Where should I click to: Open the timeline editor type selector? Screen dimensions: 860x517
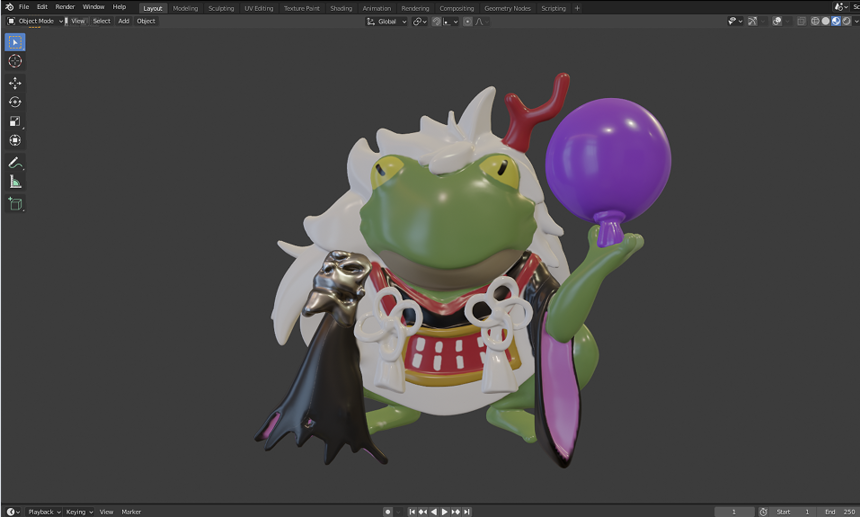point(13,512)
